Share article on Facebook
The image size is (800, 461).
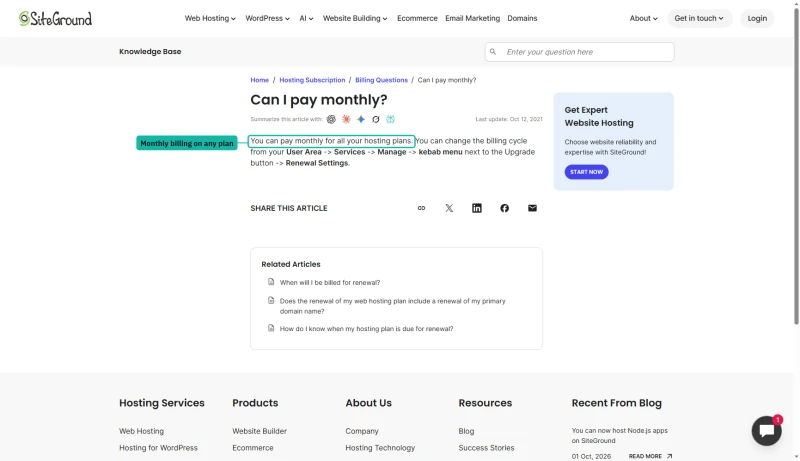tap(505, 208)
